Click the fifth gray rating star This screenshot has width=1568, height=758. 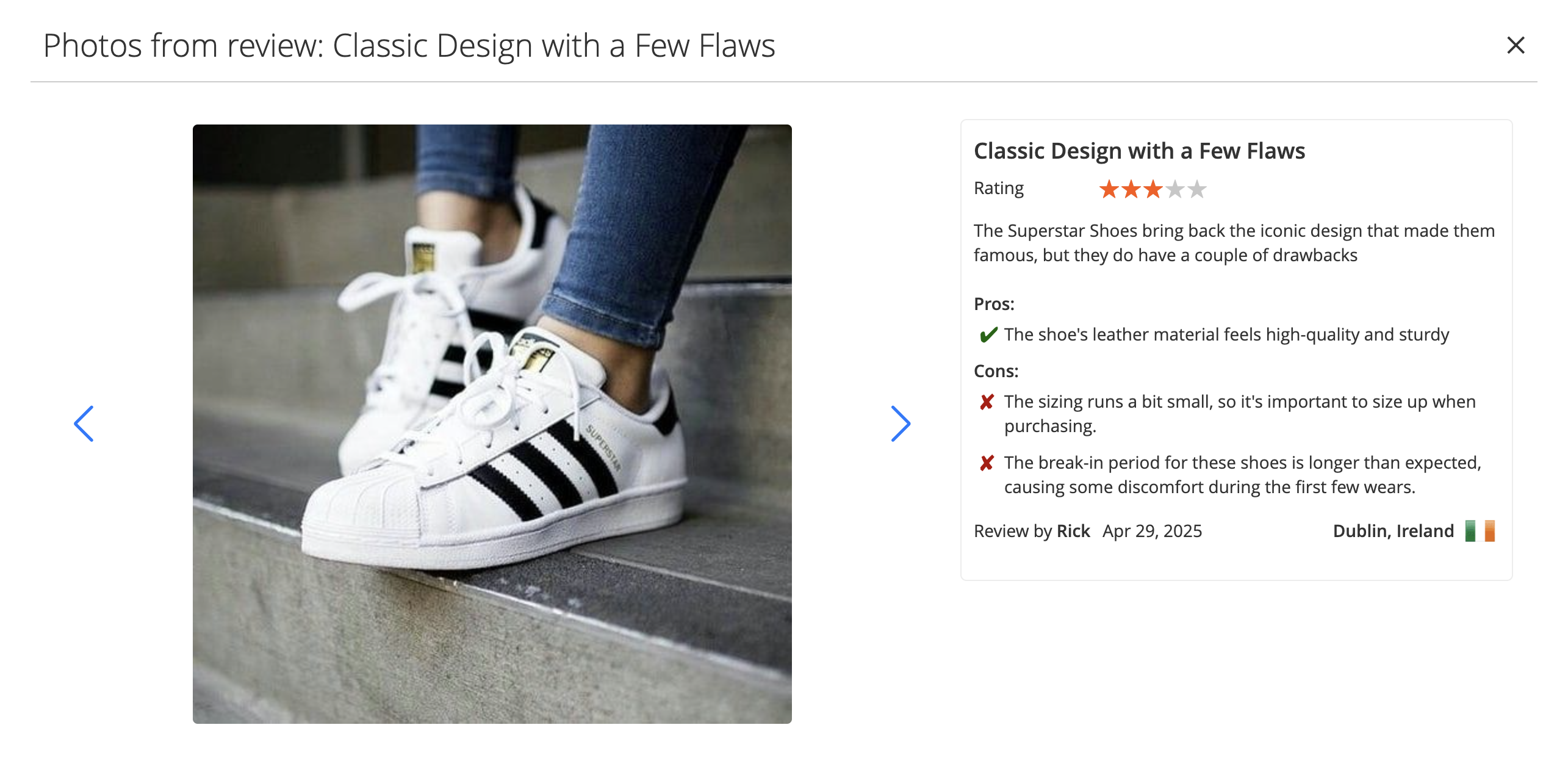click(x=1197, y=189)
